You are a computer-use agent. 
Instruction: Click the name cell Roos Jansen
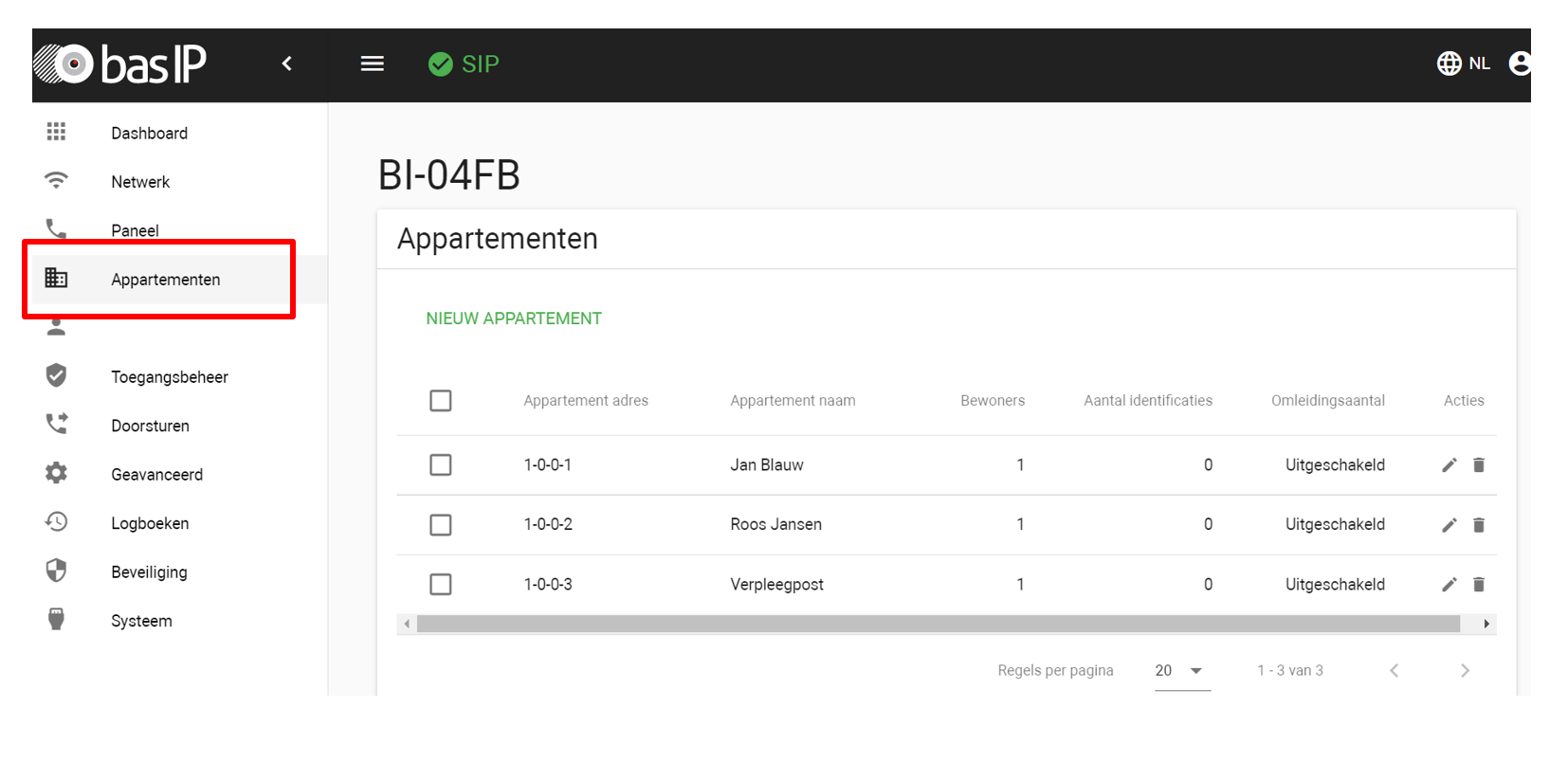pyautogui.click(x=775, y=524)
